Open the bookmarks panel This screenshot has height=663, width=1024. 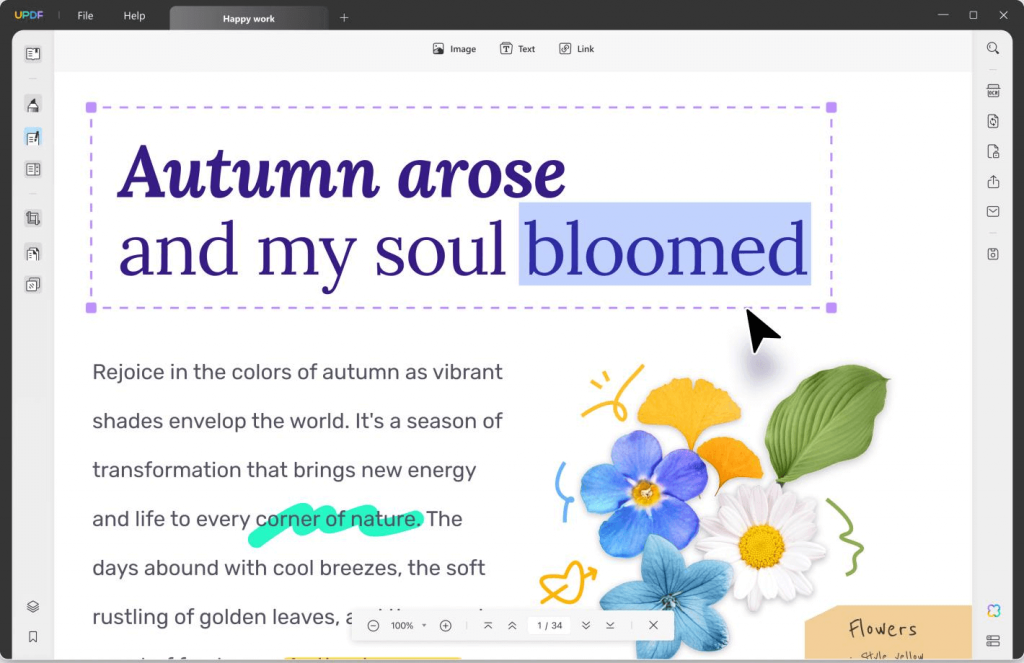click(33, 636)
